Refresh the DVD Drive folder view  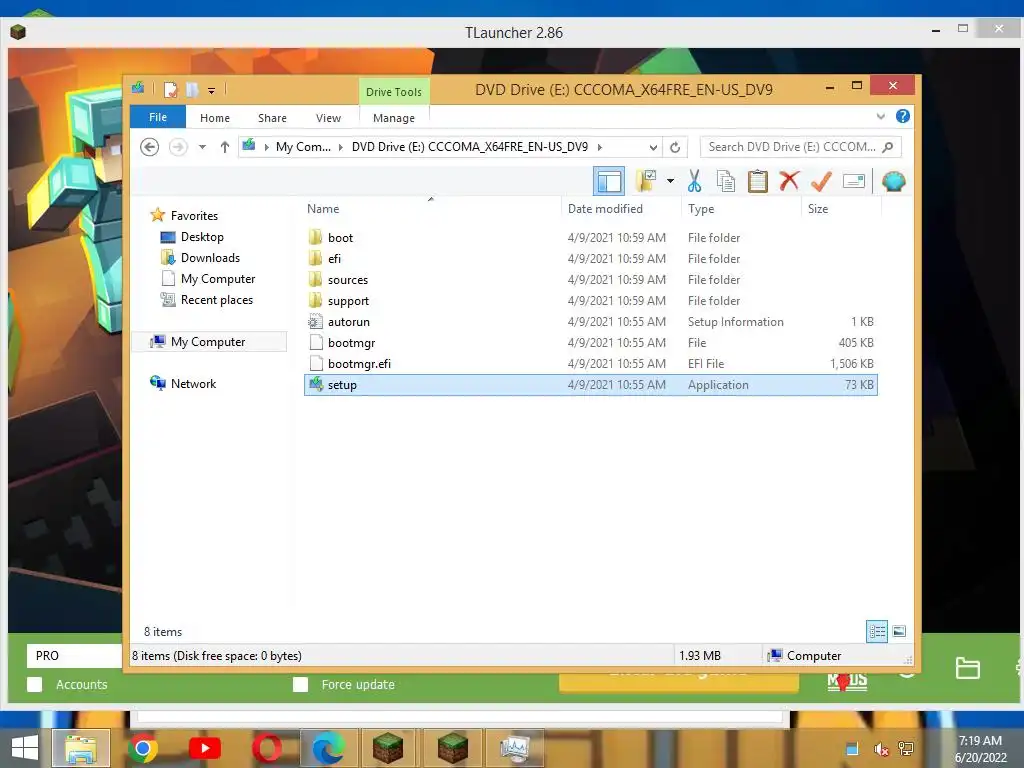[x=675, y=147]
